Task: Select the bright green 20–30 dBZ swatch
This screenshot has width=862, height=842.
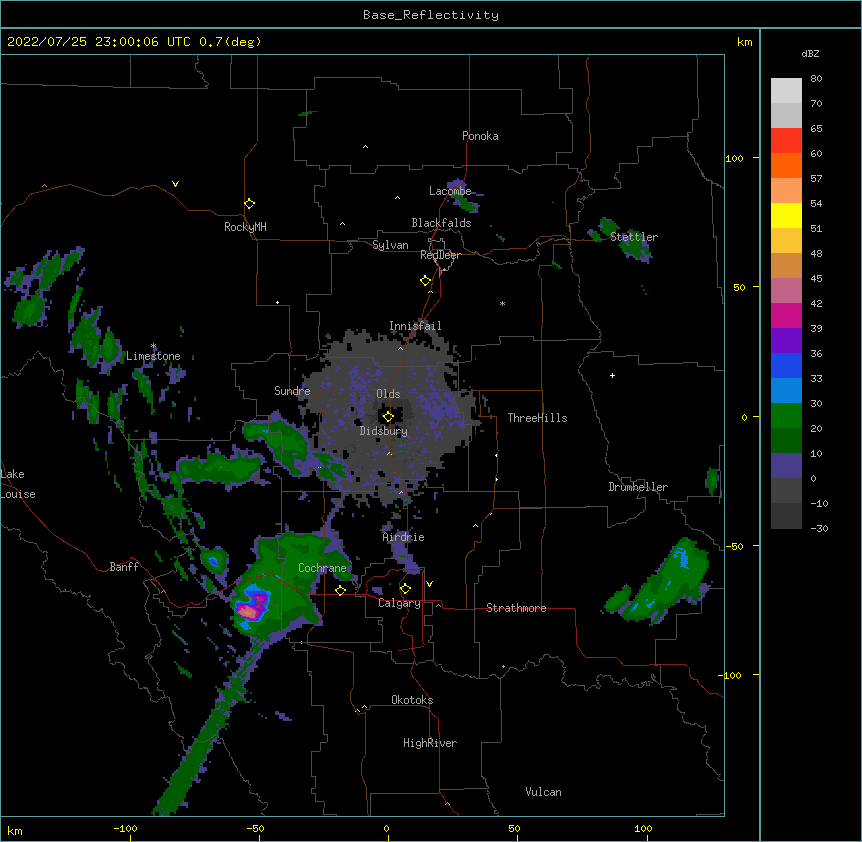Action: [786, 416]
